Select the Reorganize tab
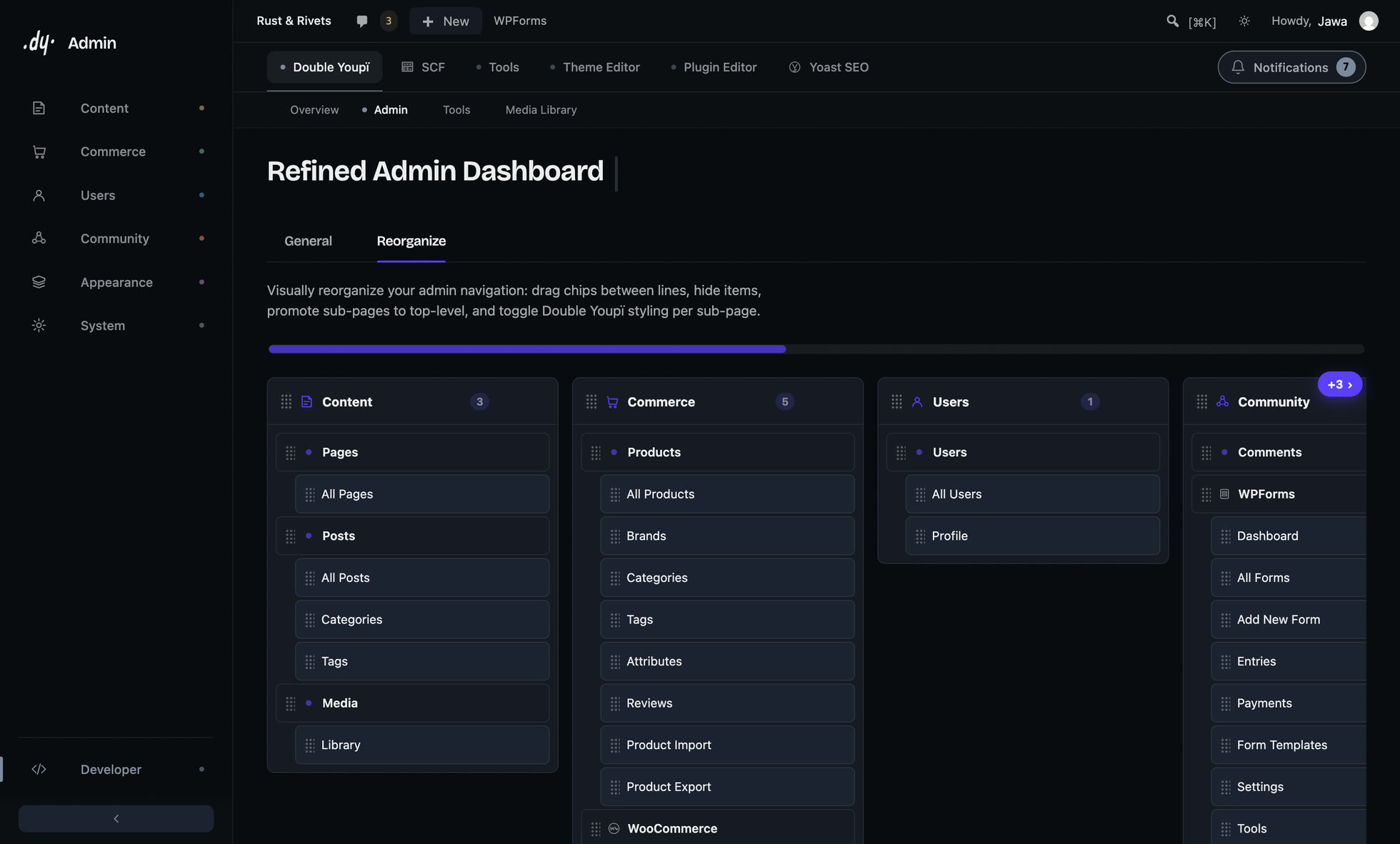The height and width of the screenshot is (844, 1400). pyautogui.click(x=411, y=241)
